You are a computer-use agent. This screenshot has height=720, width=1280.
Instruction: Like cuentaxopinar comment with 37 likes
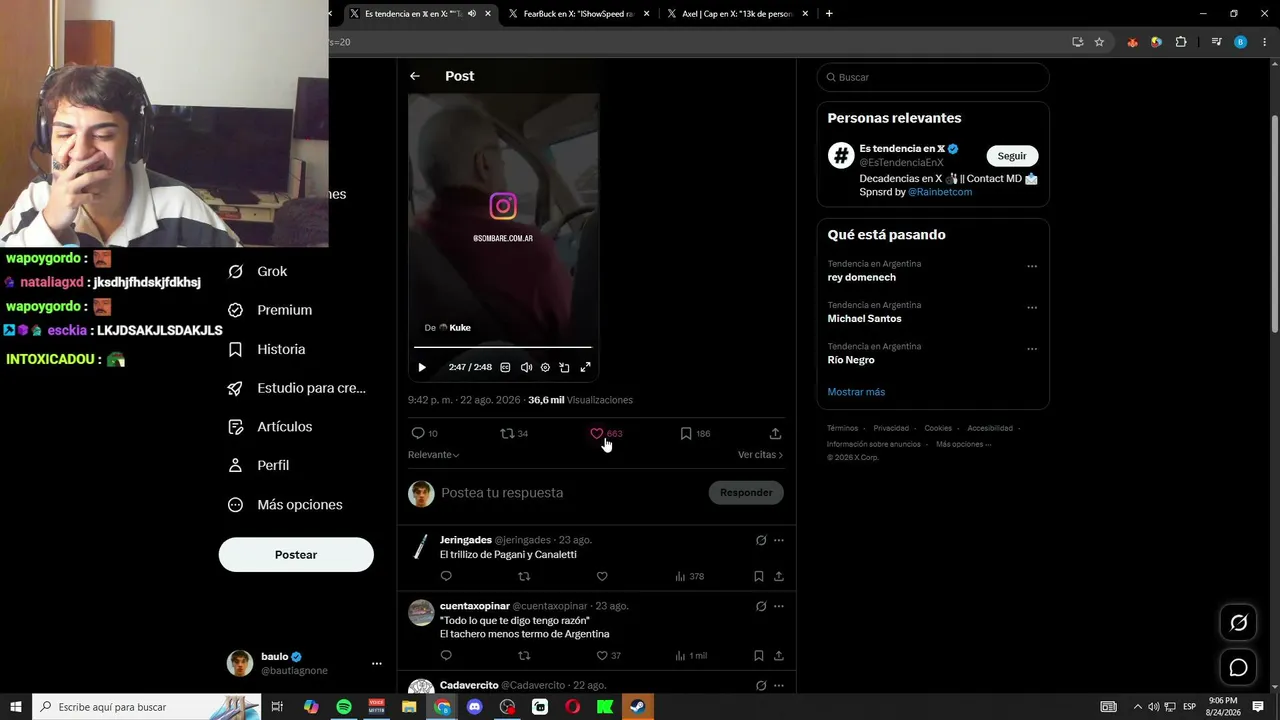click(x=608, y=656)
